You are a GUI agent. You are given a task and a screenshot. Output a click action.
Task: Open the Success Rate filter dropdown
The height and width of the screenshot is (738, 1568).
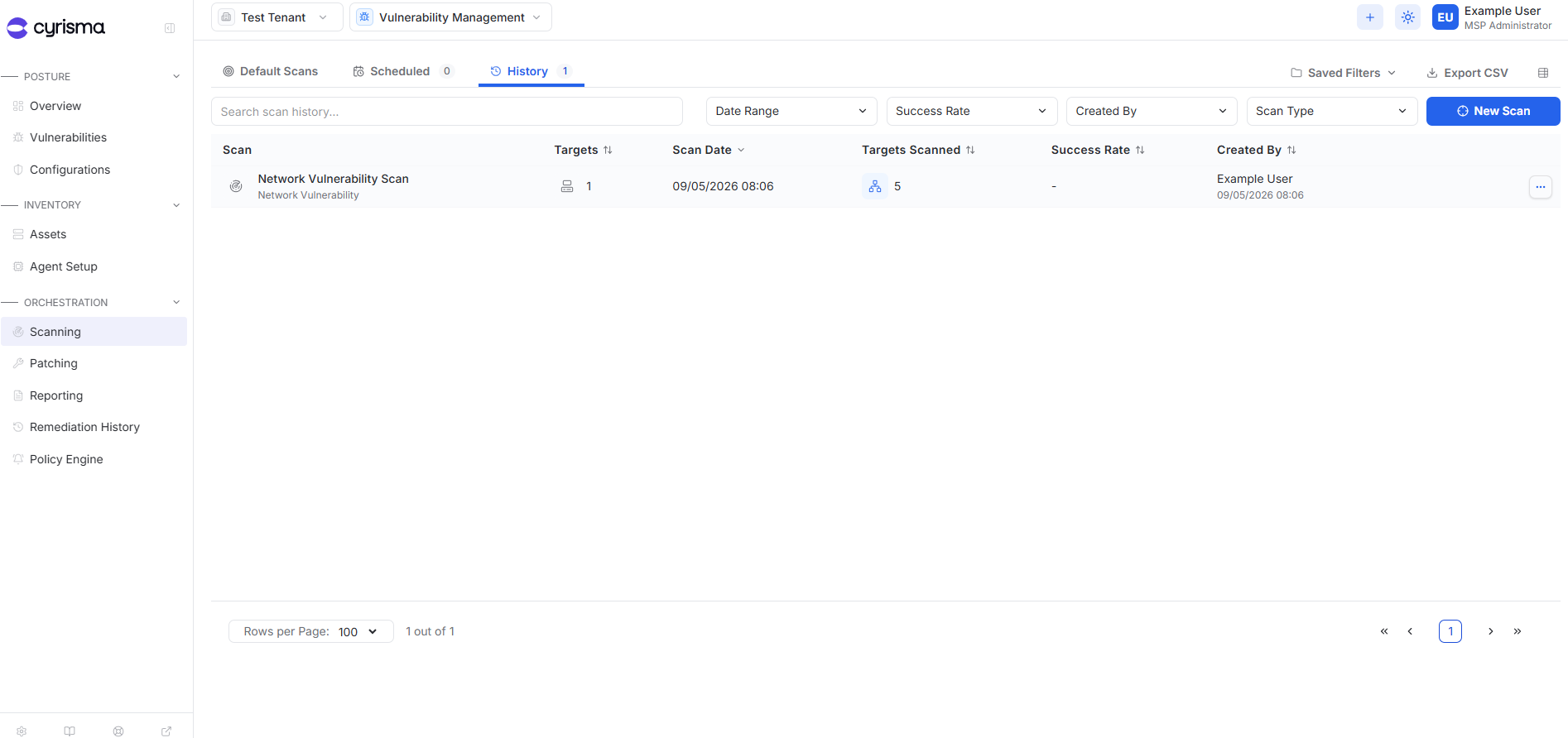pos(972,111)
